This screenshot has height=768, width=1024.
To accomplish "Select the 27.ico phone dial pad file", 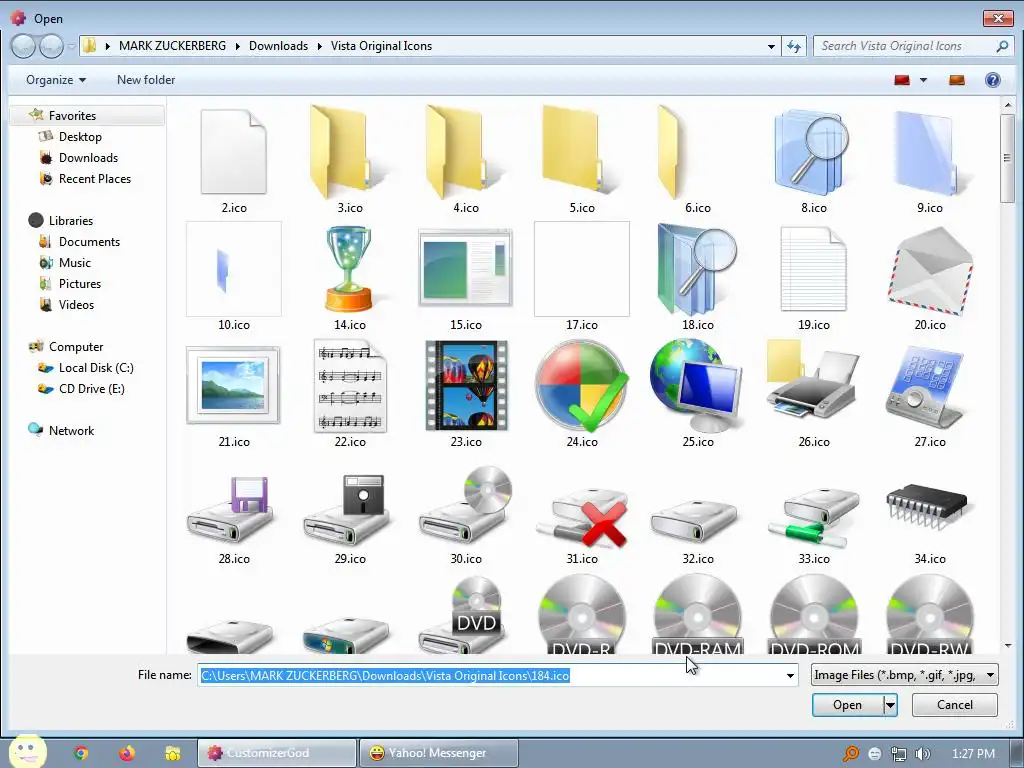I will point(929,394).
